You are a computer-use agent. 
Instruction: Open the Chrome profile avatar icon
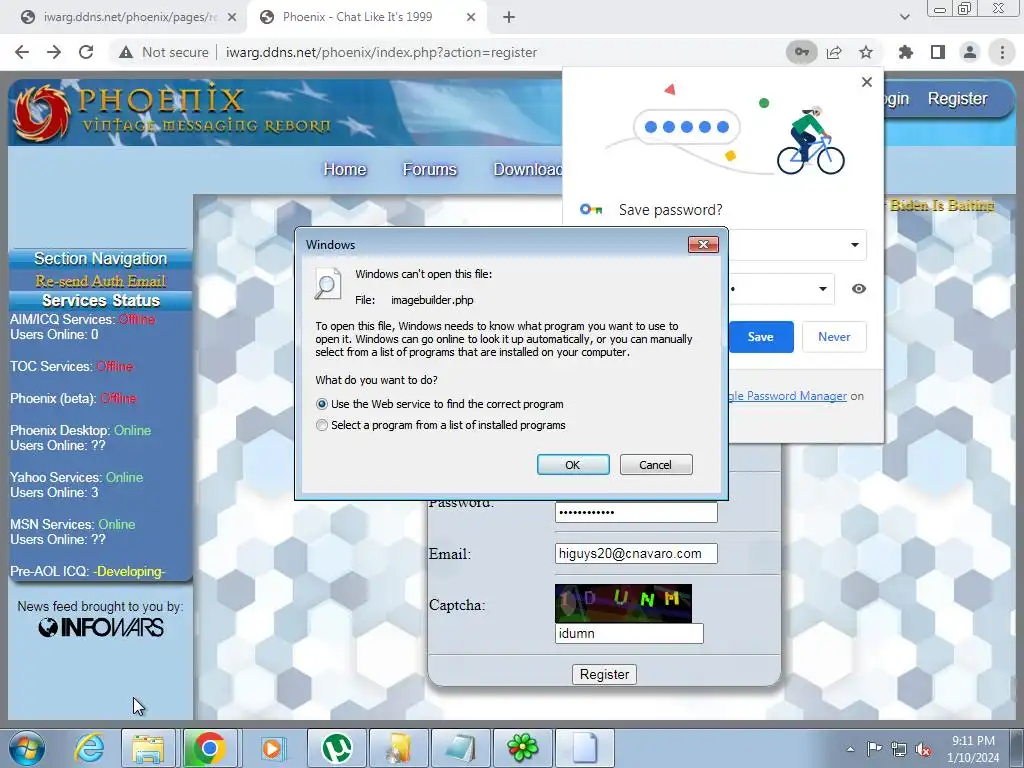coord(970,52)
